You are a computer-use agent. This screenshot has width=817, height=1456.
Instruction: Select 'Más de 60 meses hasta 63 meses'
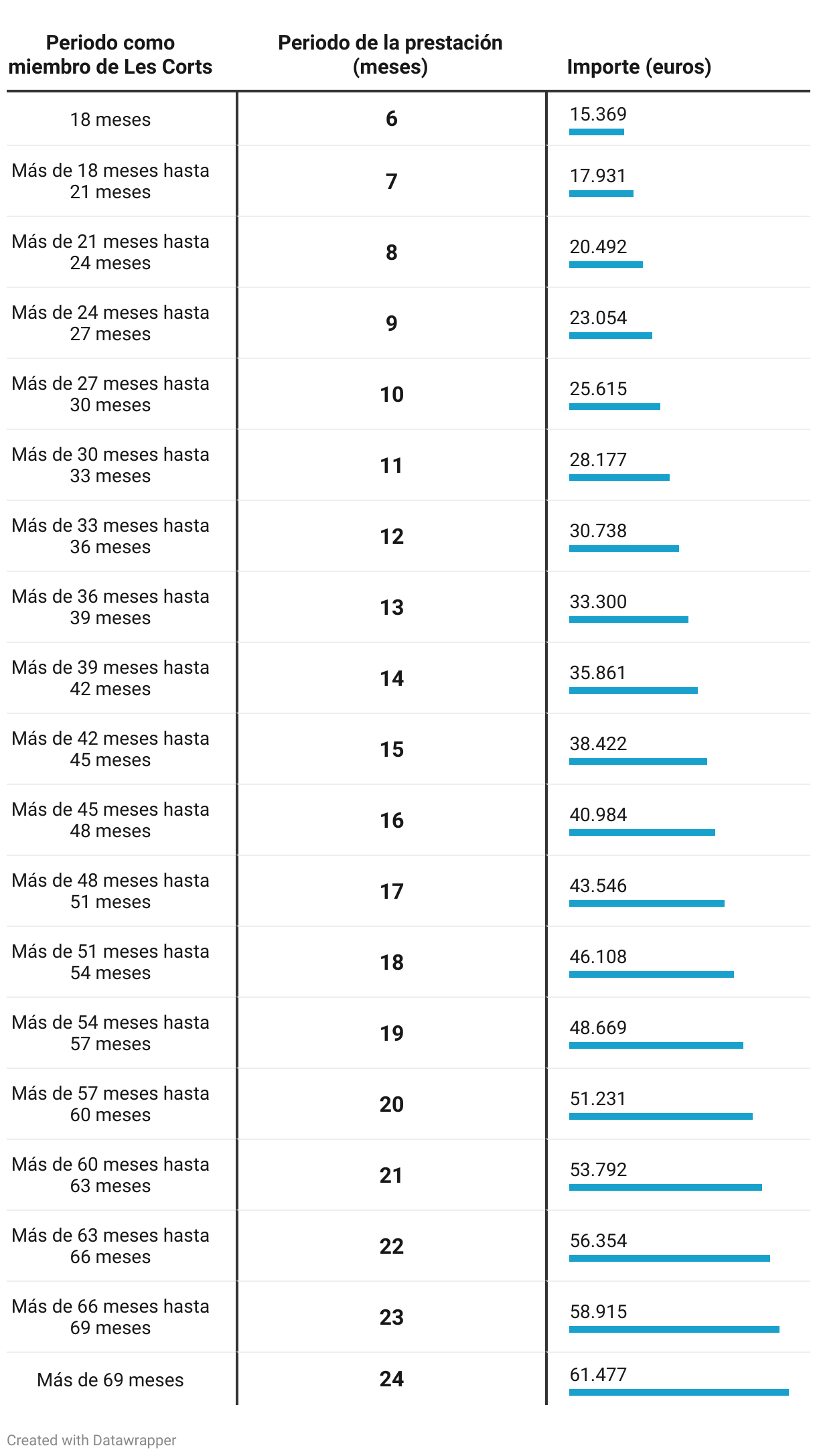point(110,1175)
